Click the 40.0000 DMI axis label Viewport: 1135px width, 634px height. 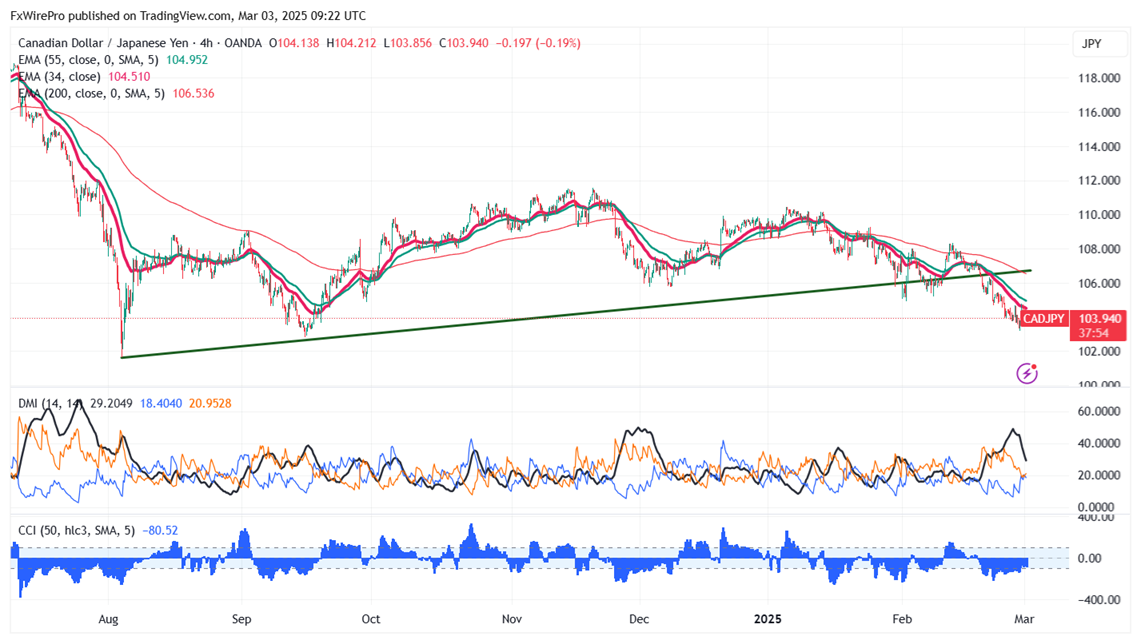pos(1100,443)
